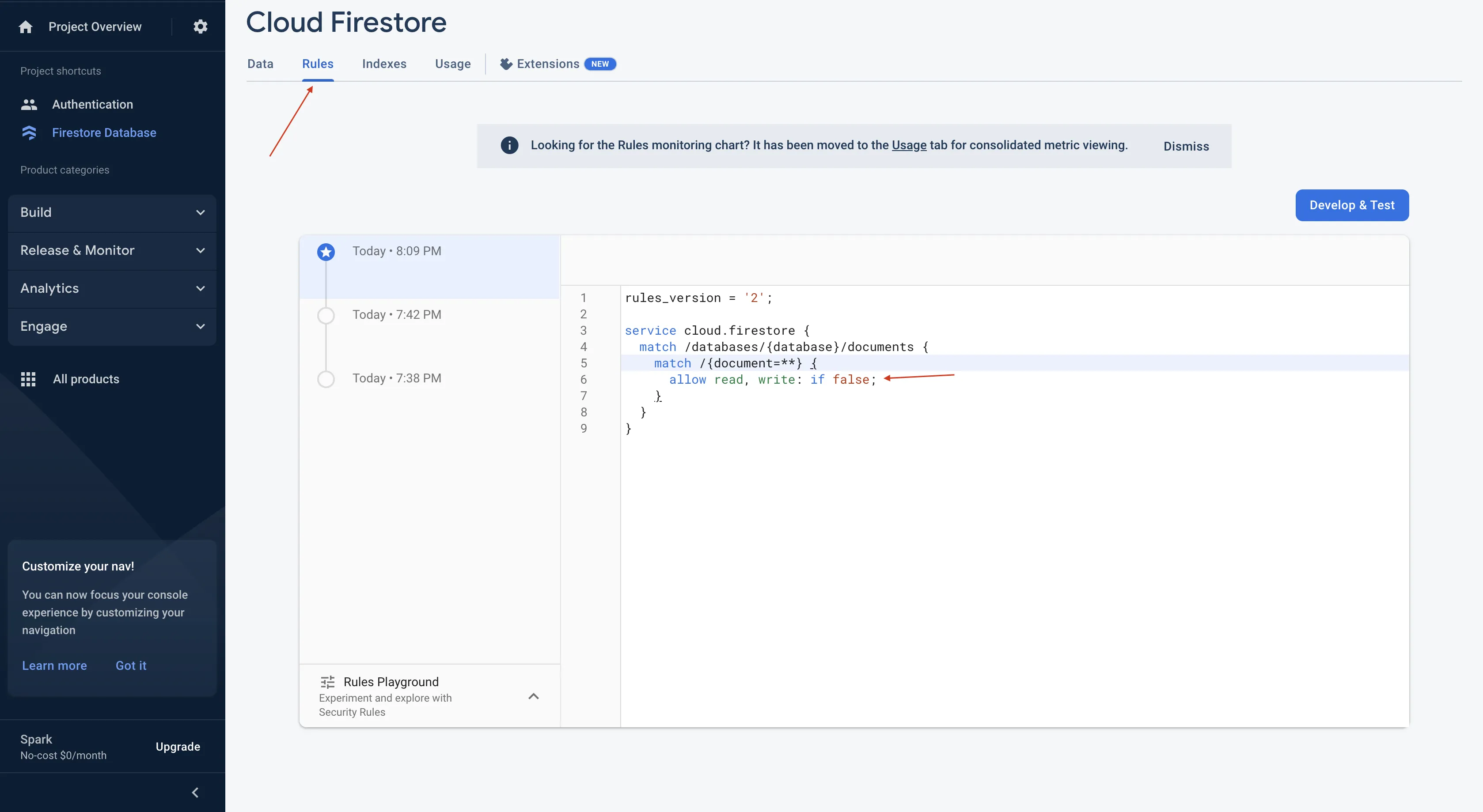Switch to the Data tab

(x=260, y=64)
